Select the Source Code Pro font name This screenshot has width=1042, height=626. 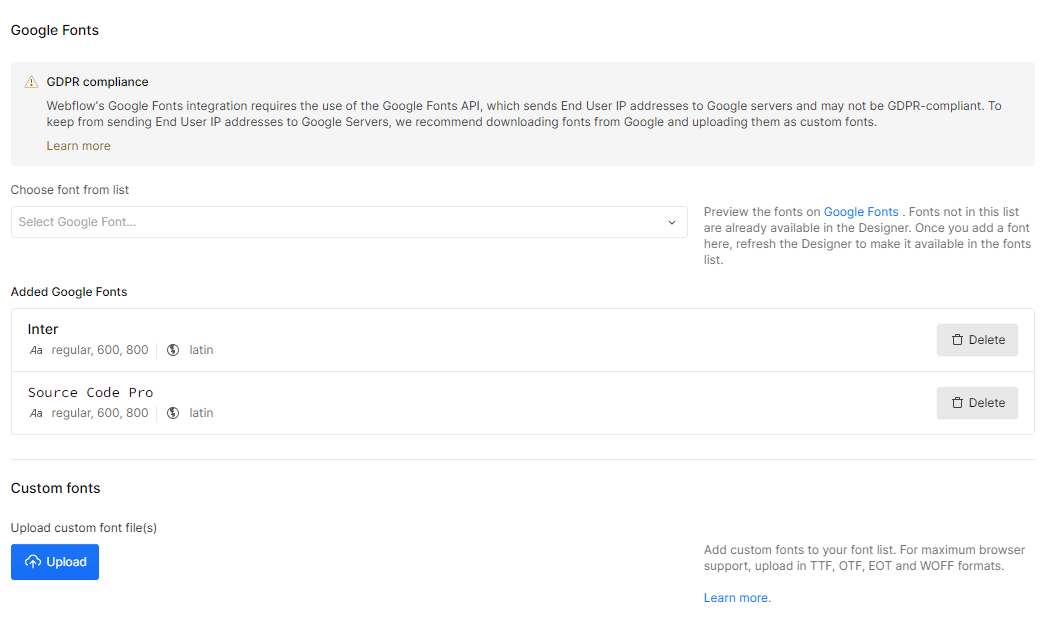click(90, 393)
